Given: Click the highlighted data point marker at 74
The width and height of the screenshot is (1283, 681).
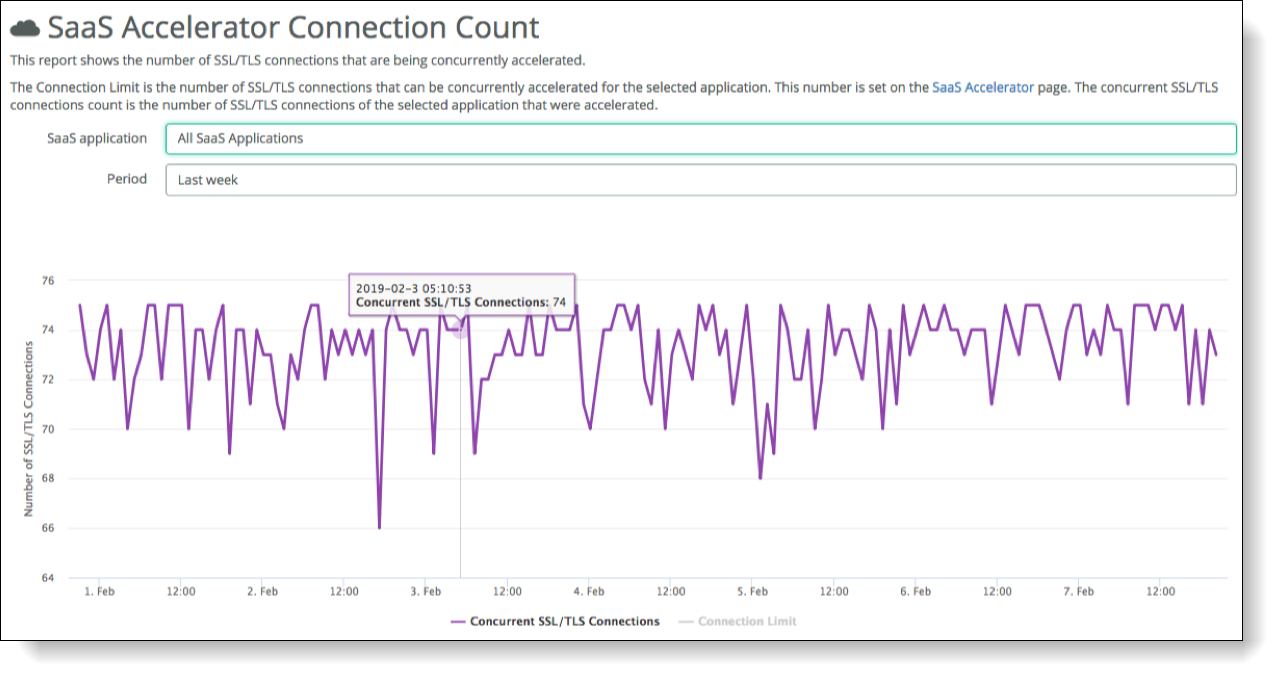Looking at the screenshot, I should point(460,329).
